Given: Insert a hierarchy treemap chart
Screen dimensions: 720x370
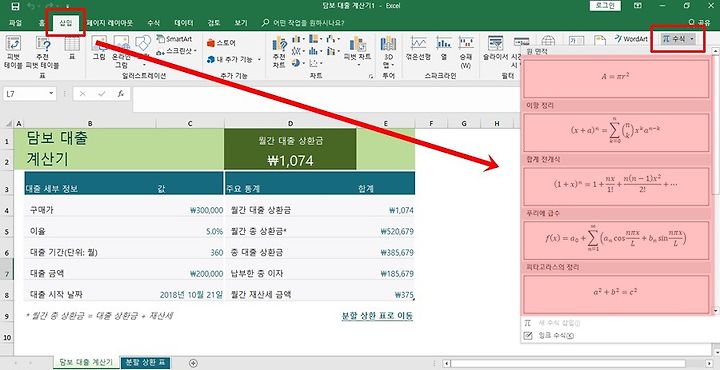Looking at the screenshot, I should click(x=315, y=39).
